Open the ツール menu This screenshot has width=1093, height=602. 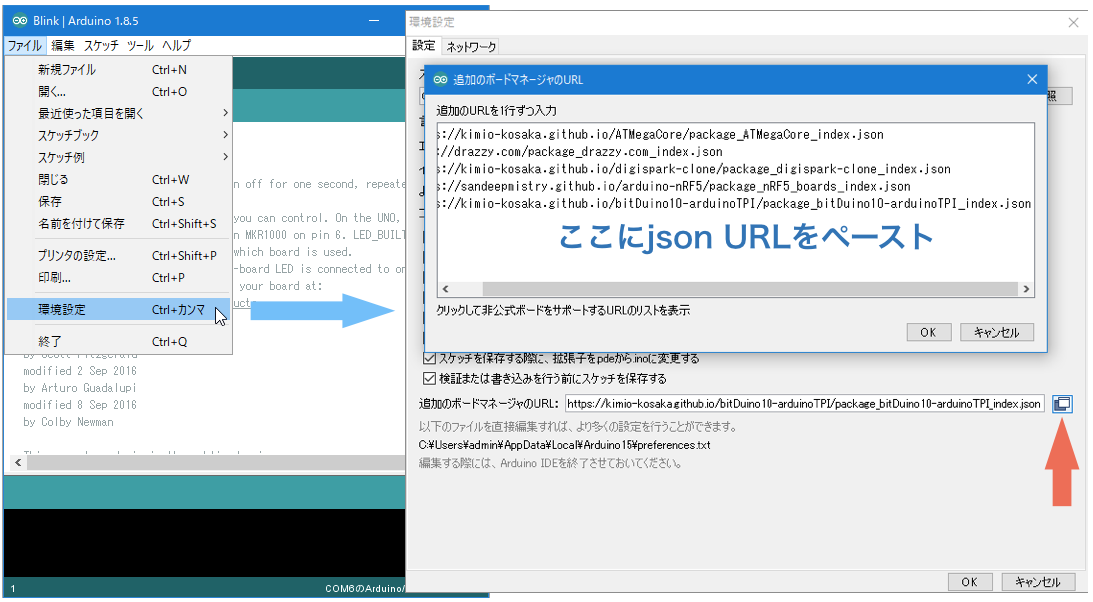coord(140,45)
